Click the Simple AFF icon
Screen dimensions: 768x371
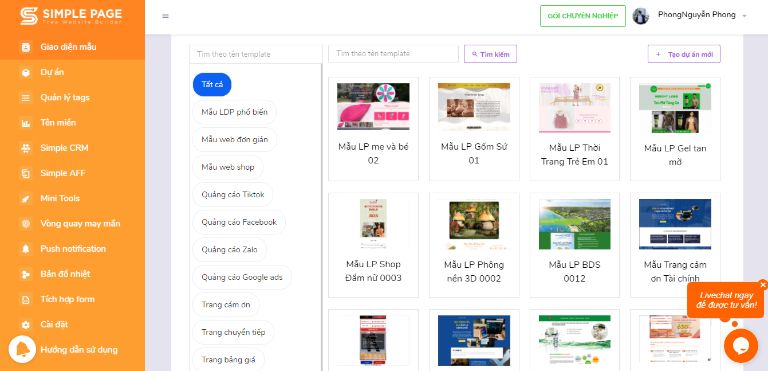pos(25,173)
